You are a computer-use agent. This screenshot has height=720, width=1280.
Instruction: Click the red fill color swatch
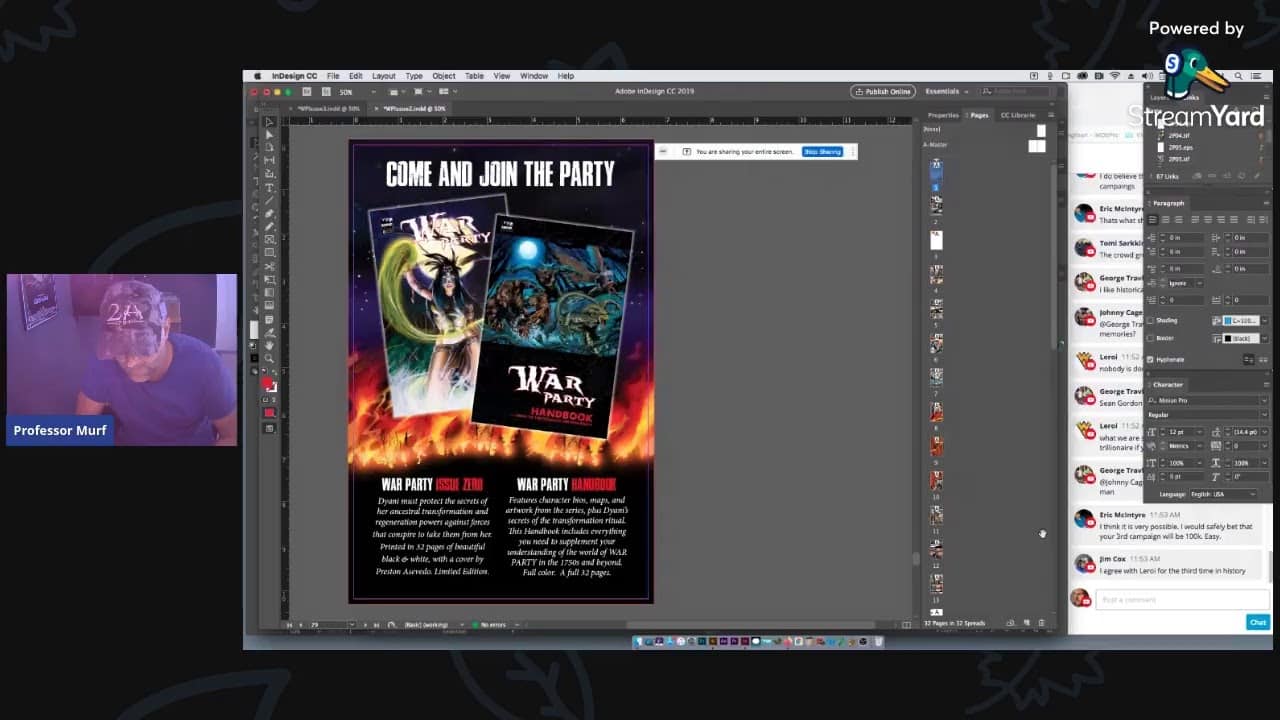click(x=267, y=383)
